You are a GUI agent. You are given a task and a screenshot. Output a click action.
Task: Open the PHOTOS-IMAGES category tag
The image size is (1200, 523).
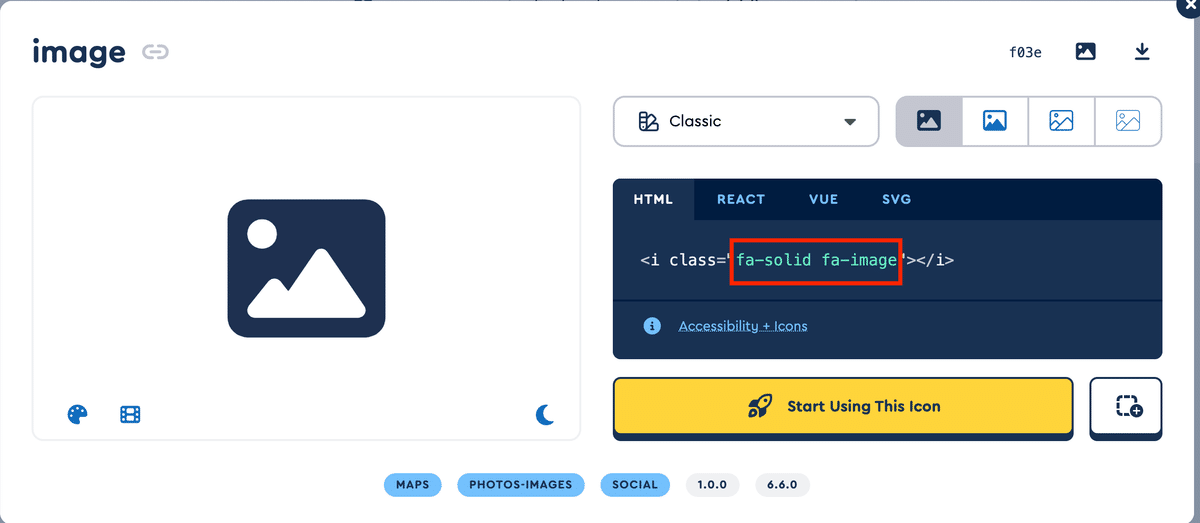(521, 485)
